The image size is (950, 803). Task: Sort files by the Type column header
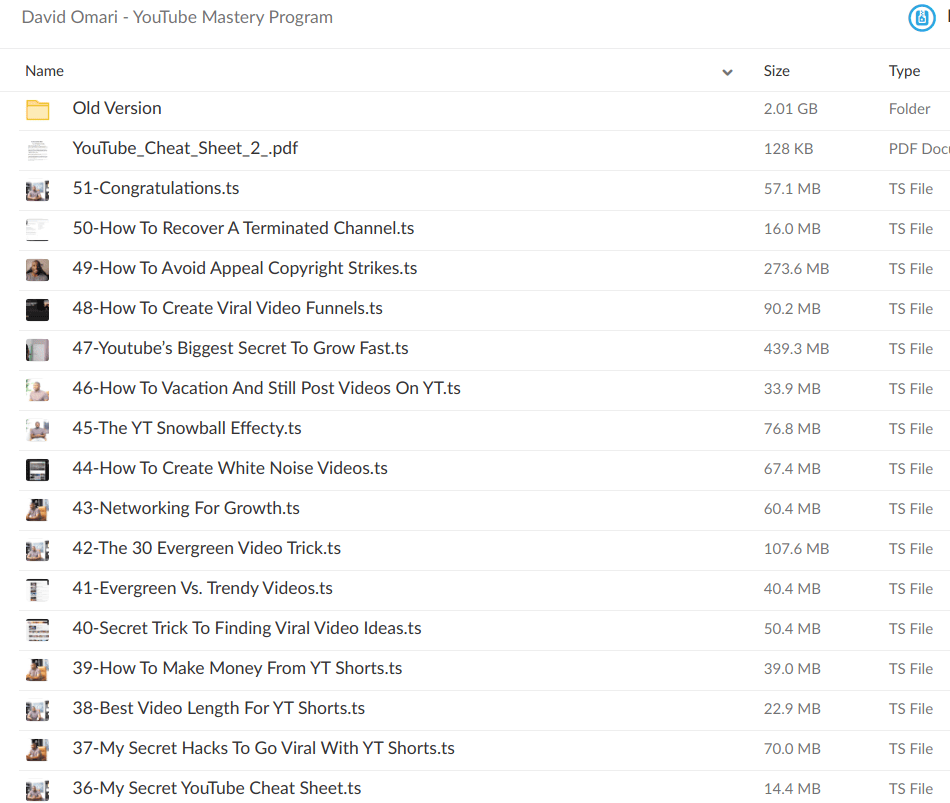point(904,71)
